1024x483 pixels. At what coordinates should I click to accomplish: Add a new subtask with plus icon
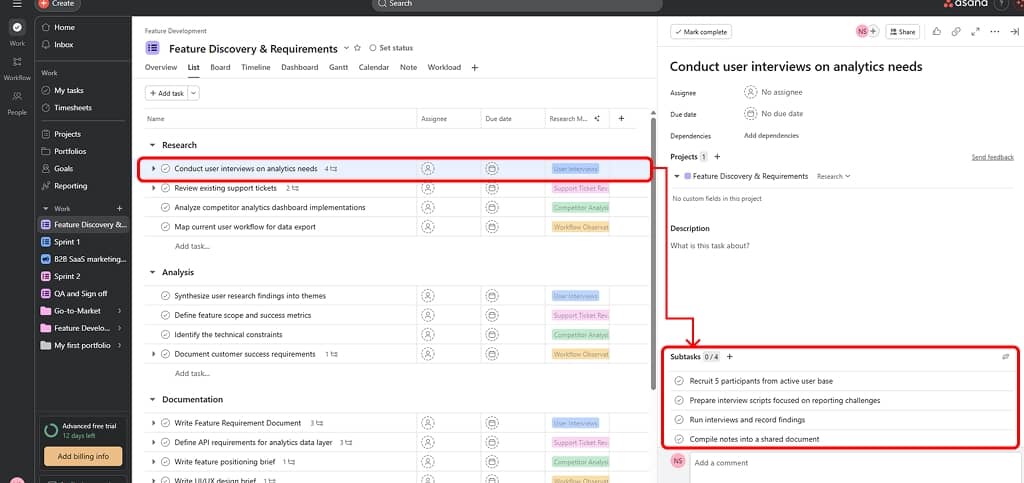pos(730,357)
